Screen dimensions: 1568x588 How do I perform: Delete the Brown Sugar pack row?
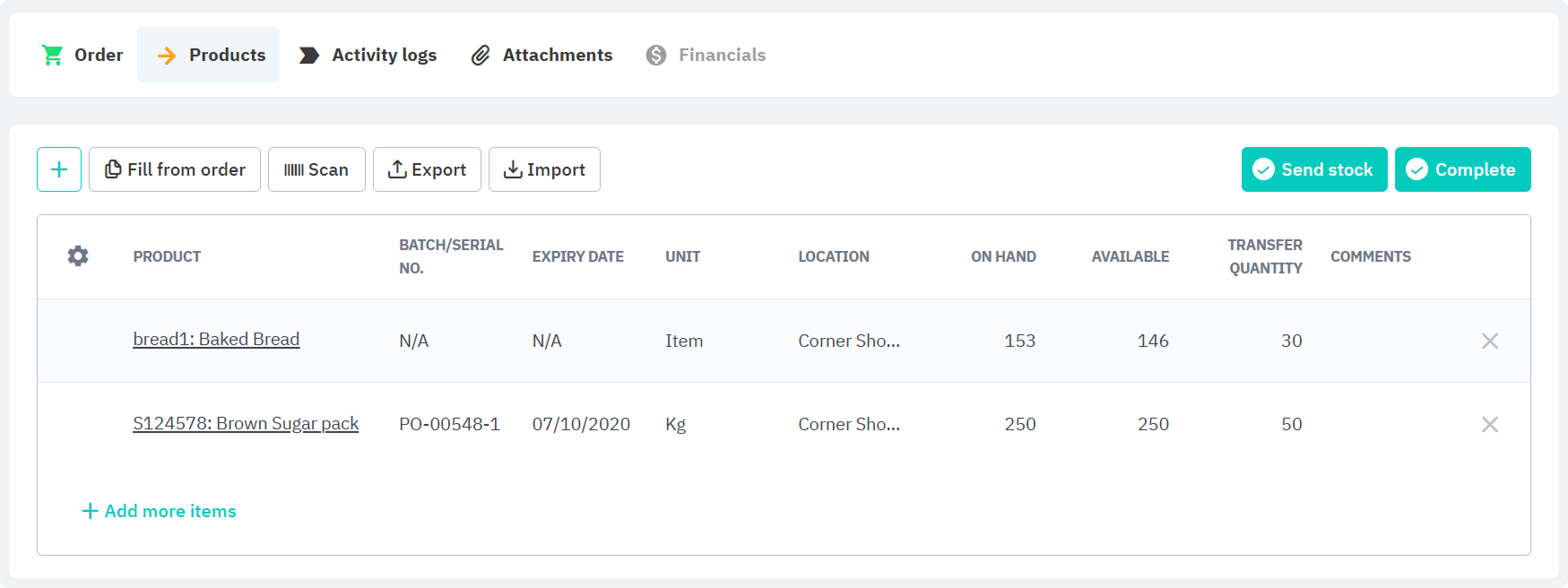click(x=1489, y=424)
